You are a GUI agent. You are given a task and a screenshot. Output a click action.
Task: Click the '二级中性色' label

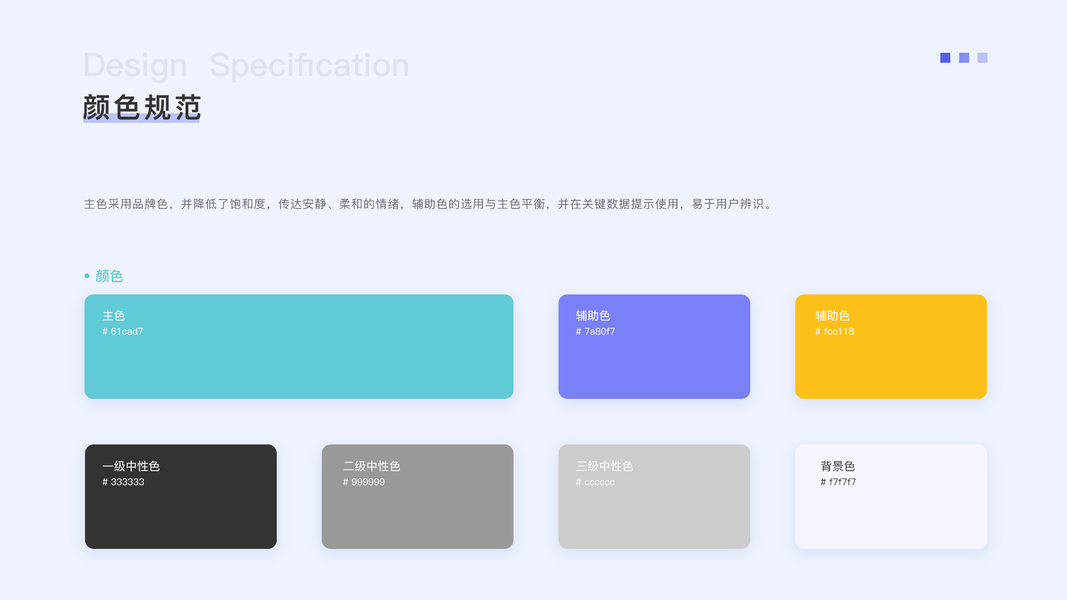click(x=372, y=466)
